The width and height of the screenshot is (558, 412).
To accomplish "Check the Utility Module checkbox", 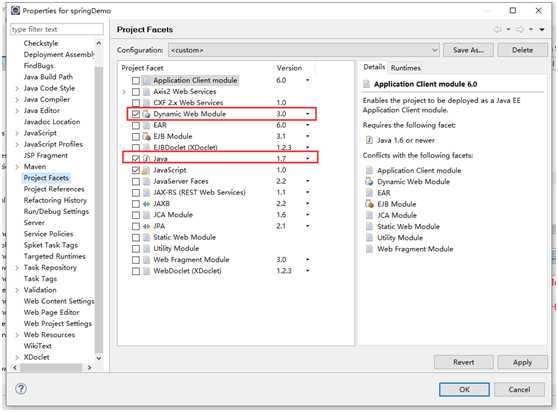I will pos(136,249).
